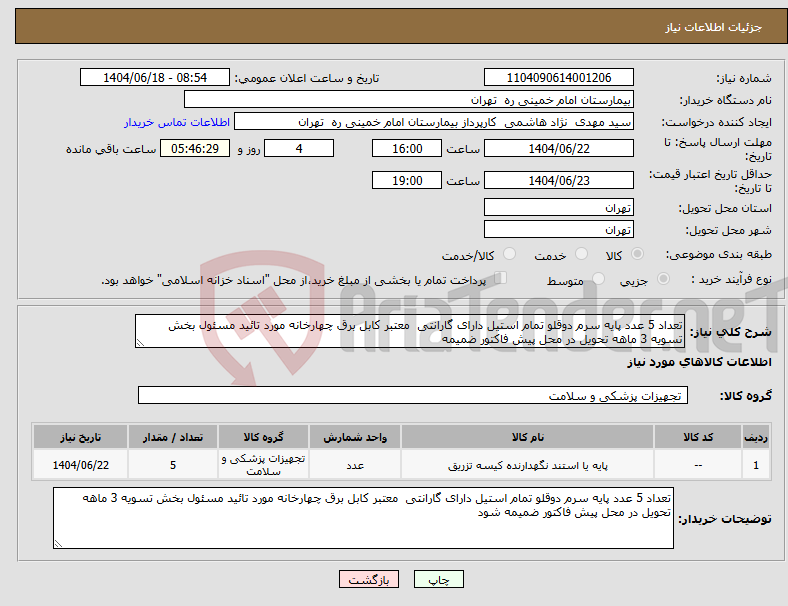Screen dimensions: 788x606
Task: Click the goods group field تجهیزات پزشکی و سلامت
Action: [413, 395]
